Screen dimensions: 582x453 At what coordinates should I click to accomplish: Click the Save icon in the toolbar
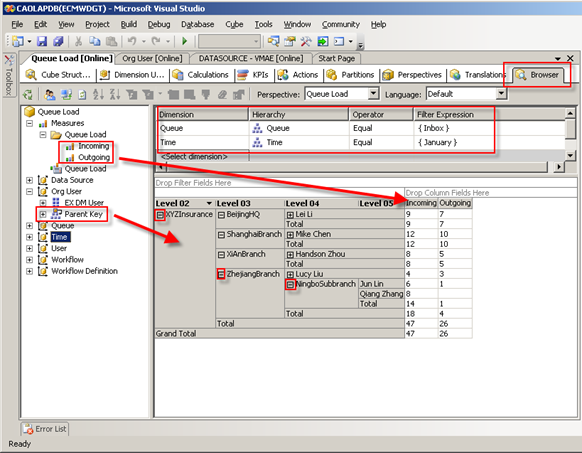point(42,41)
